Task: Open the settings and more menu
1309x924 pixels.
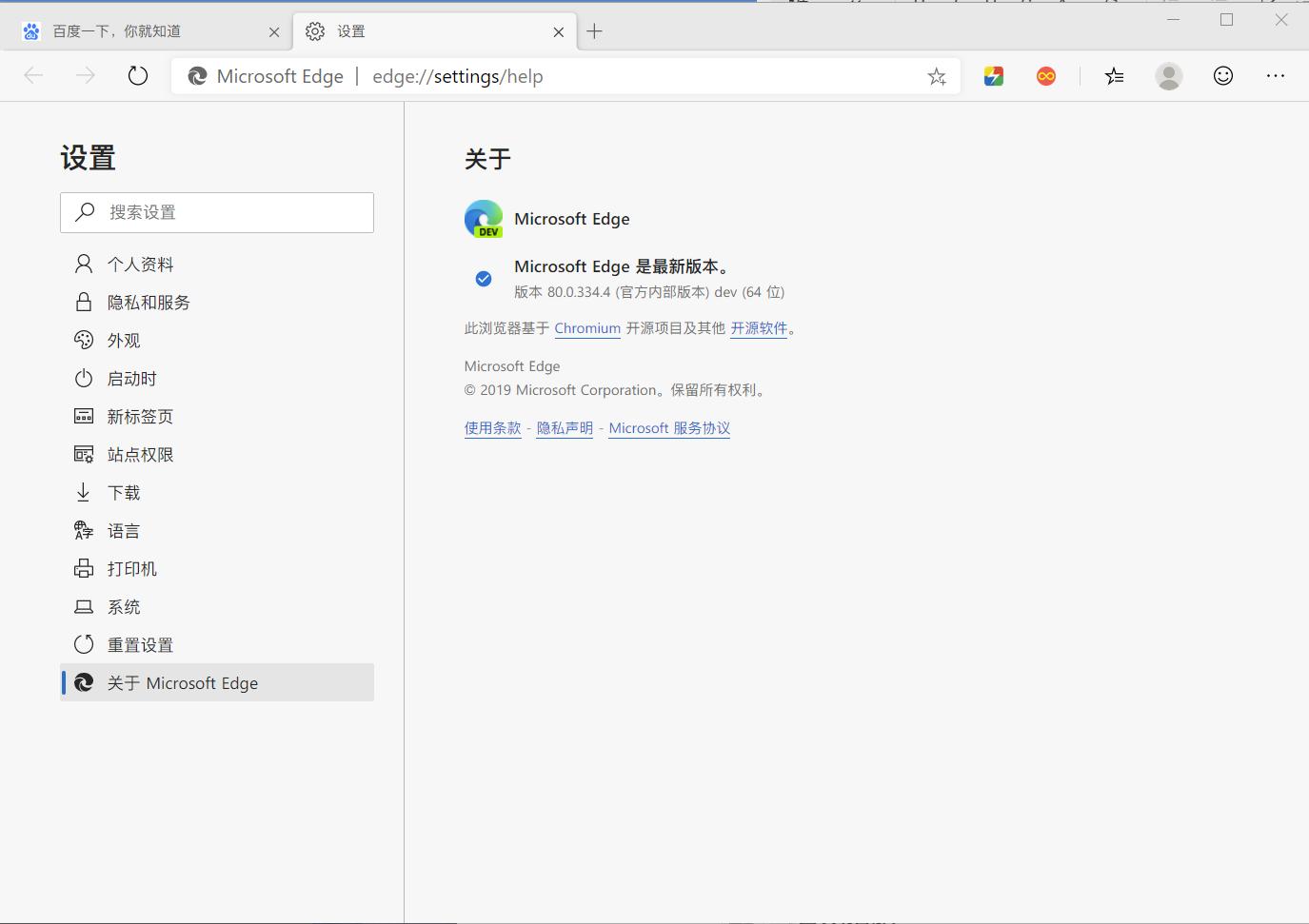Action: click(x=1276, y=76)
